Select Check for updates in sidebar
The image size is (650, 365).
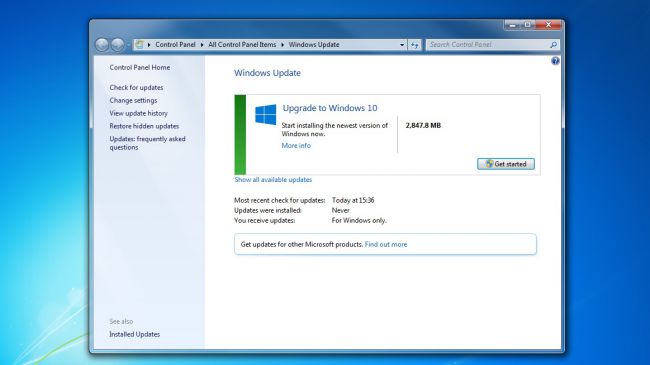tap(136, 88)
